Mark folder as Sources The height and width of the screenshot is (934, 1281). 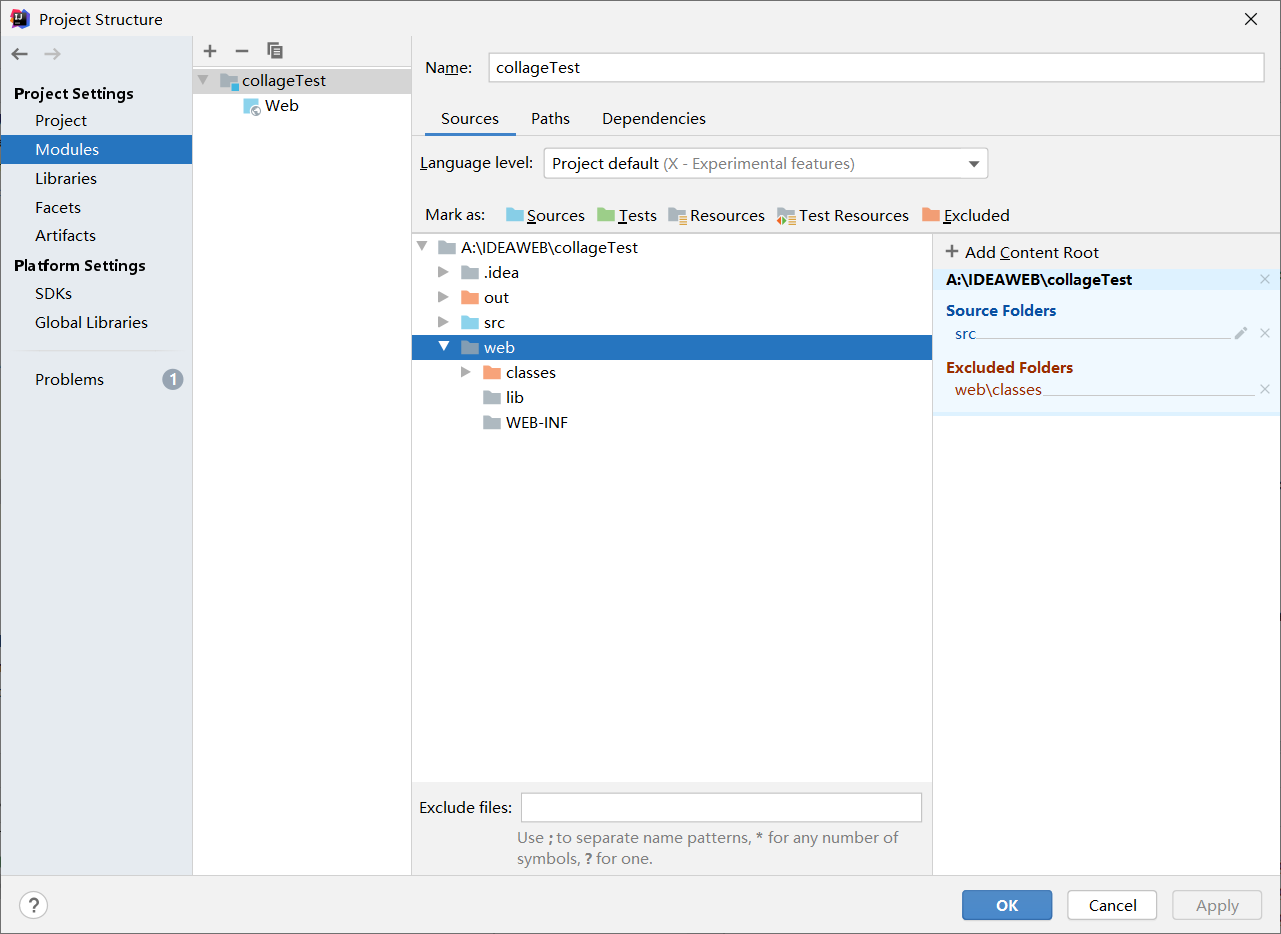(545, 215)
